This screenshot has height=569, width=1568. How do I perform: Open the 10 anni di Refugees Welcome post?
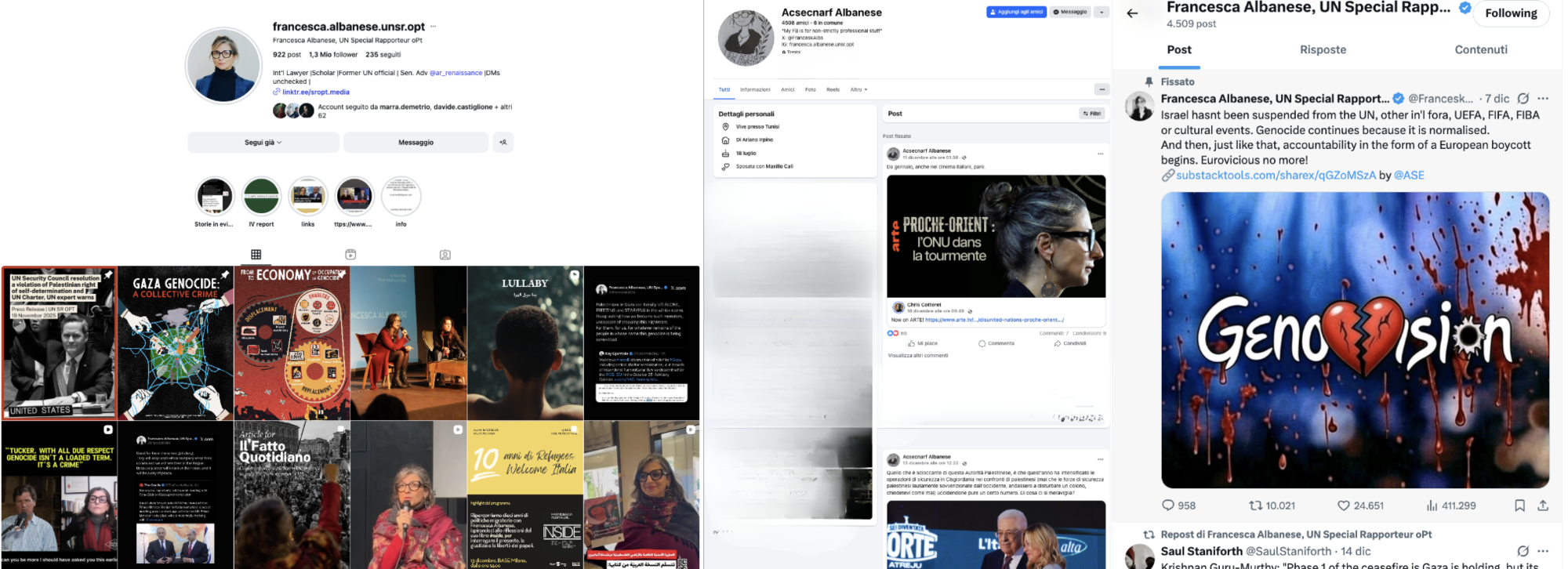pos(525,495)
